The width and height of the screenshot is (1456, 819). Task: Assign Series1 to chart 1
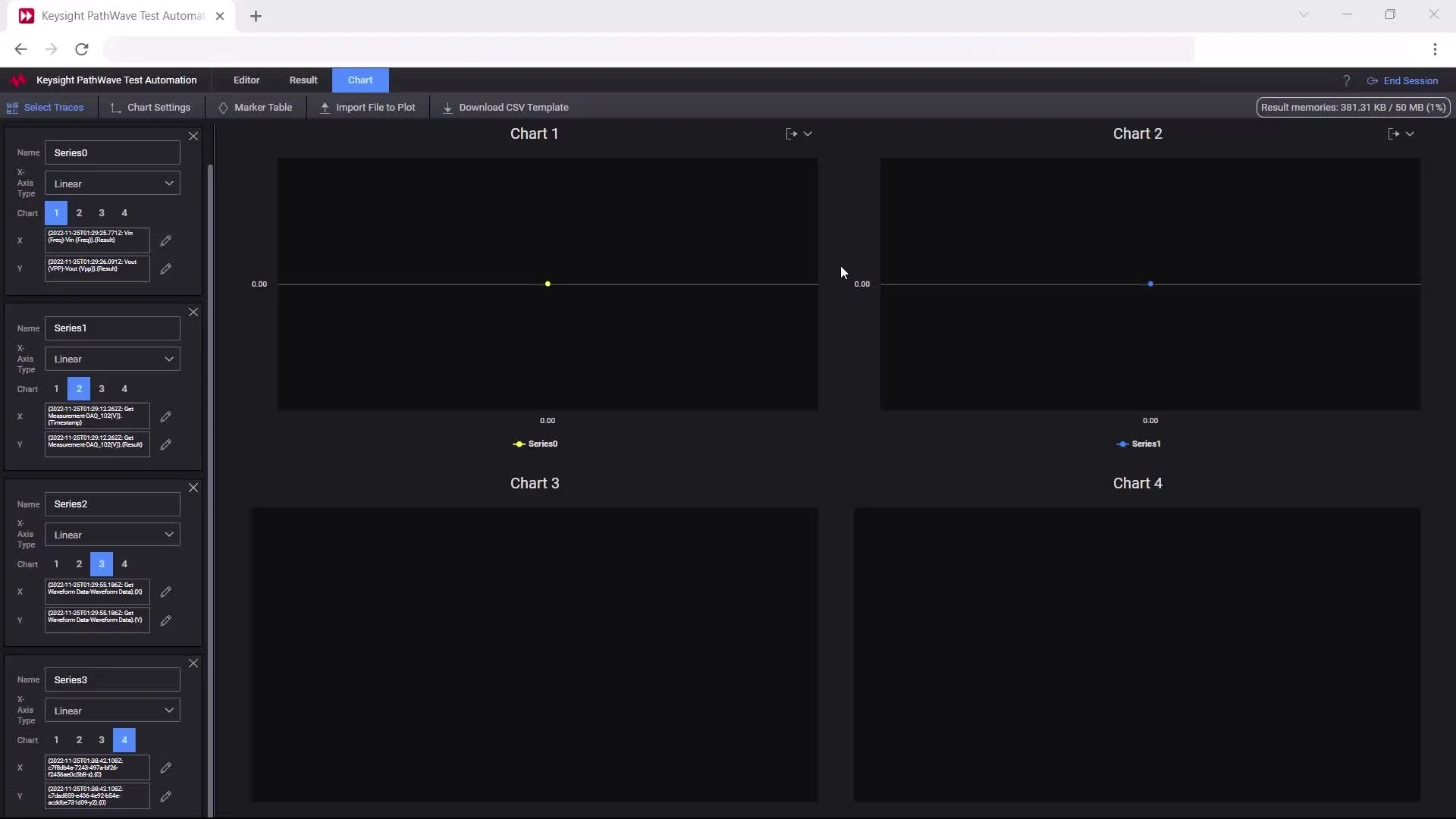pyautogui.click(x=56, y=389)
